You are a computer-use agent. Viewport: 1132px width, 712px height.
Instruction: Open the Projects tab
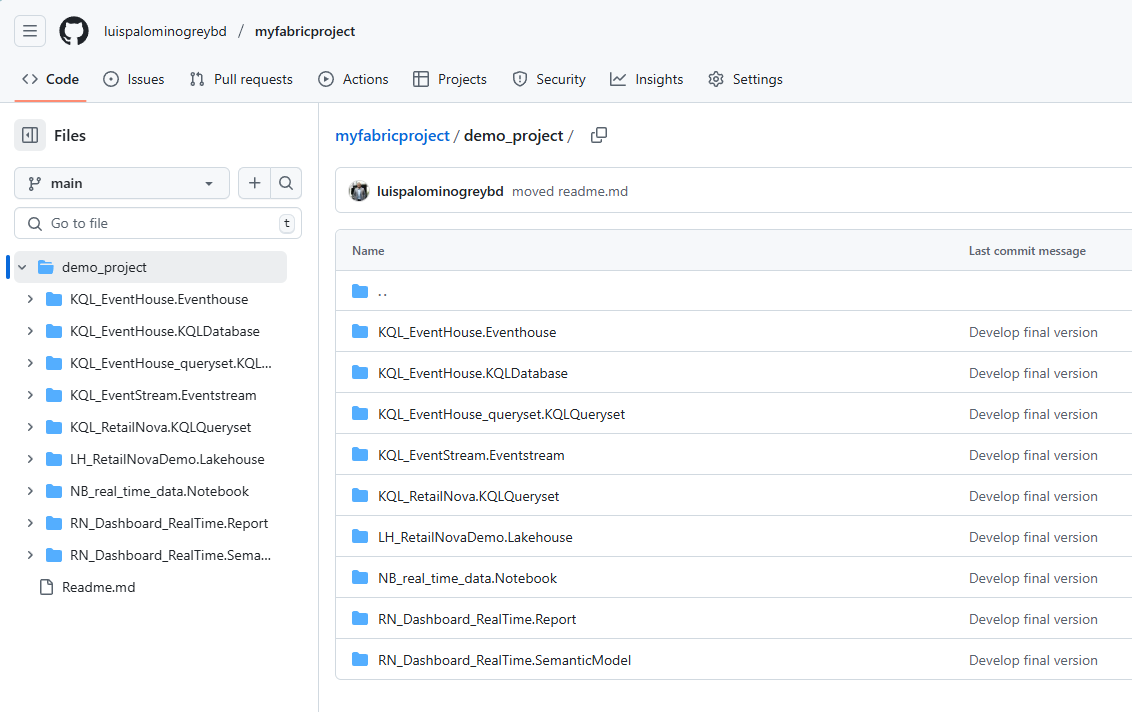click(x=450, y=79)
